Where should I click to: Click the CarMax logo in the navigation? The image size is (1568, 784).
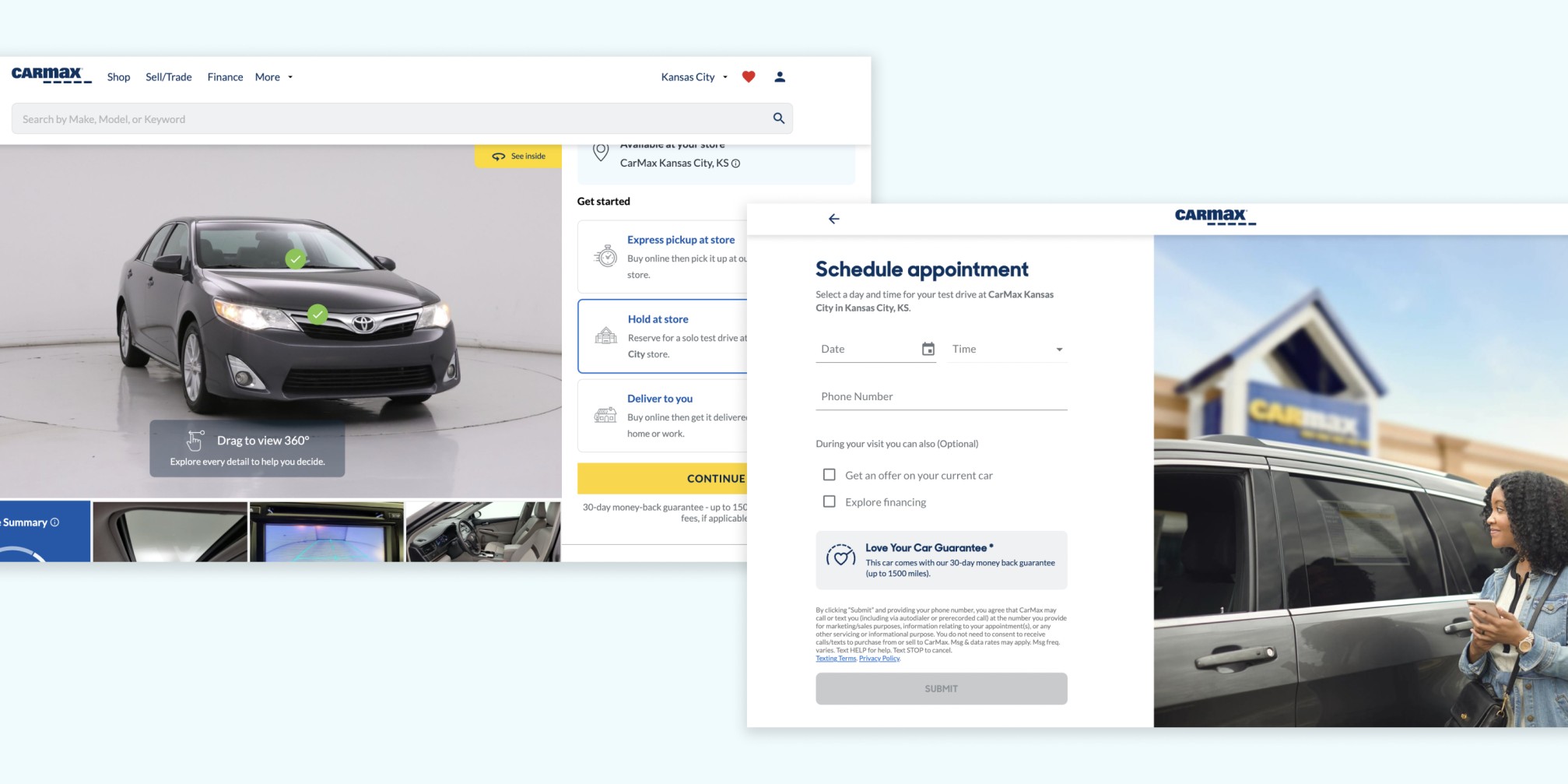coord(50,75)
